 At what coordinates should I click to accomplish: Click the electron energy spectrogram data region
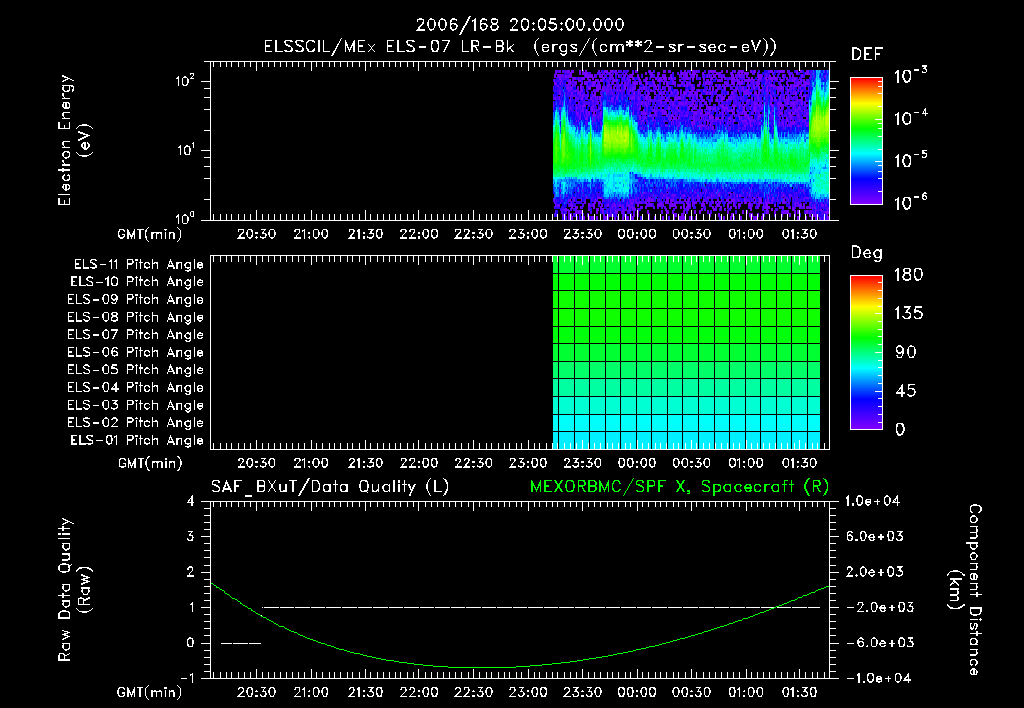(691, 143)
